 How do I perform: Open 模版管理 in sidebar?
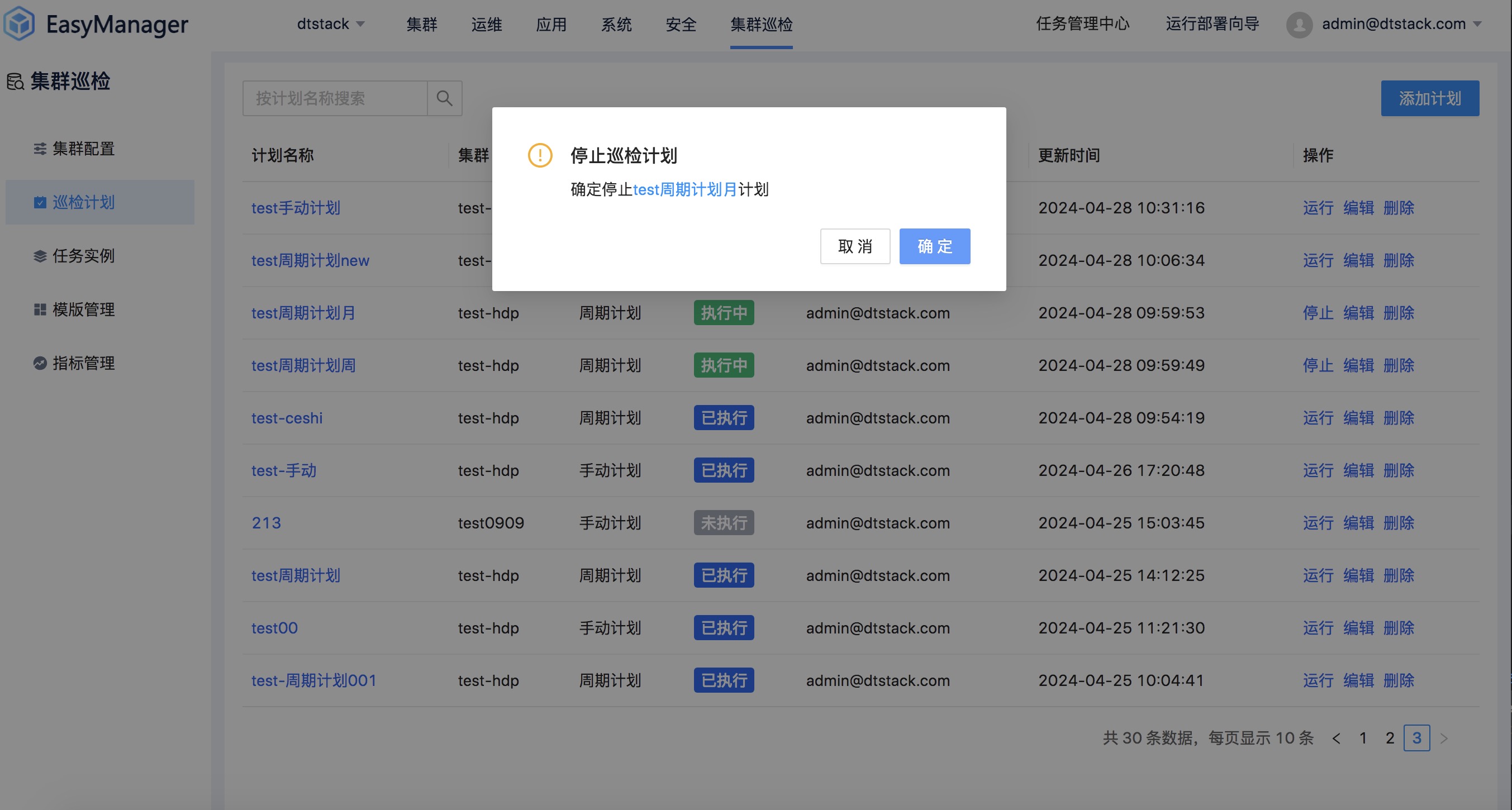pyautogui.click(x=100, y=309)
